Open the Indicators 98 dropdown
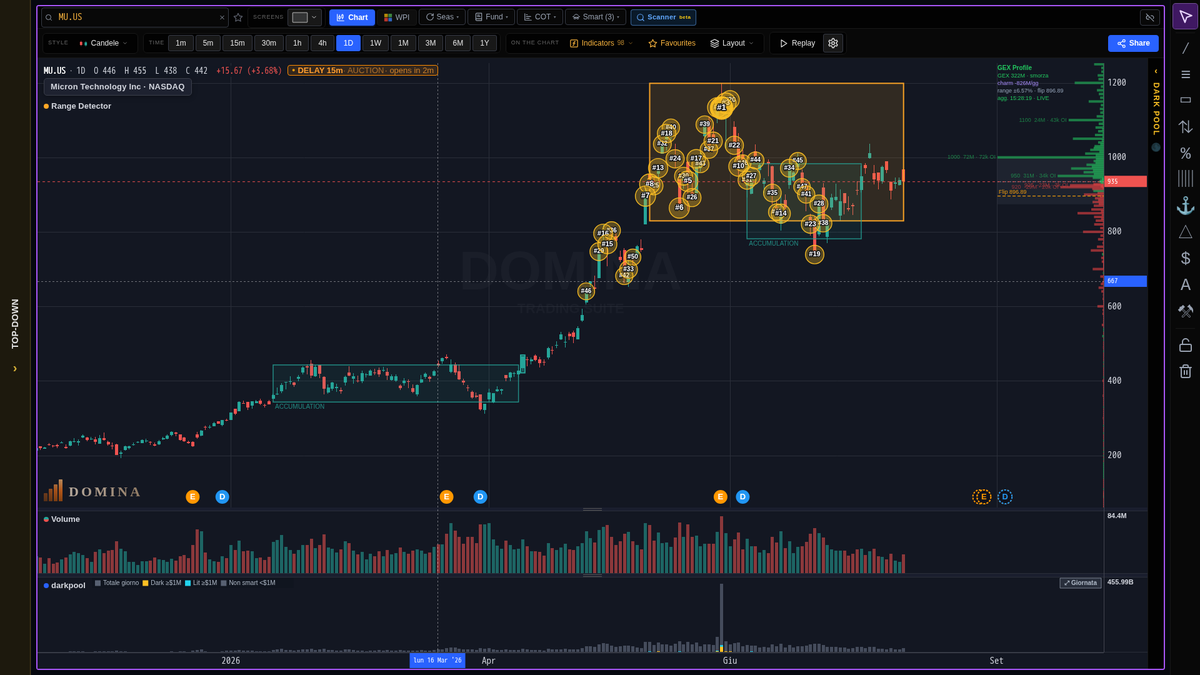This screenshot has width=1200, height=675. click(600, 43)
